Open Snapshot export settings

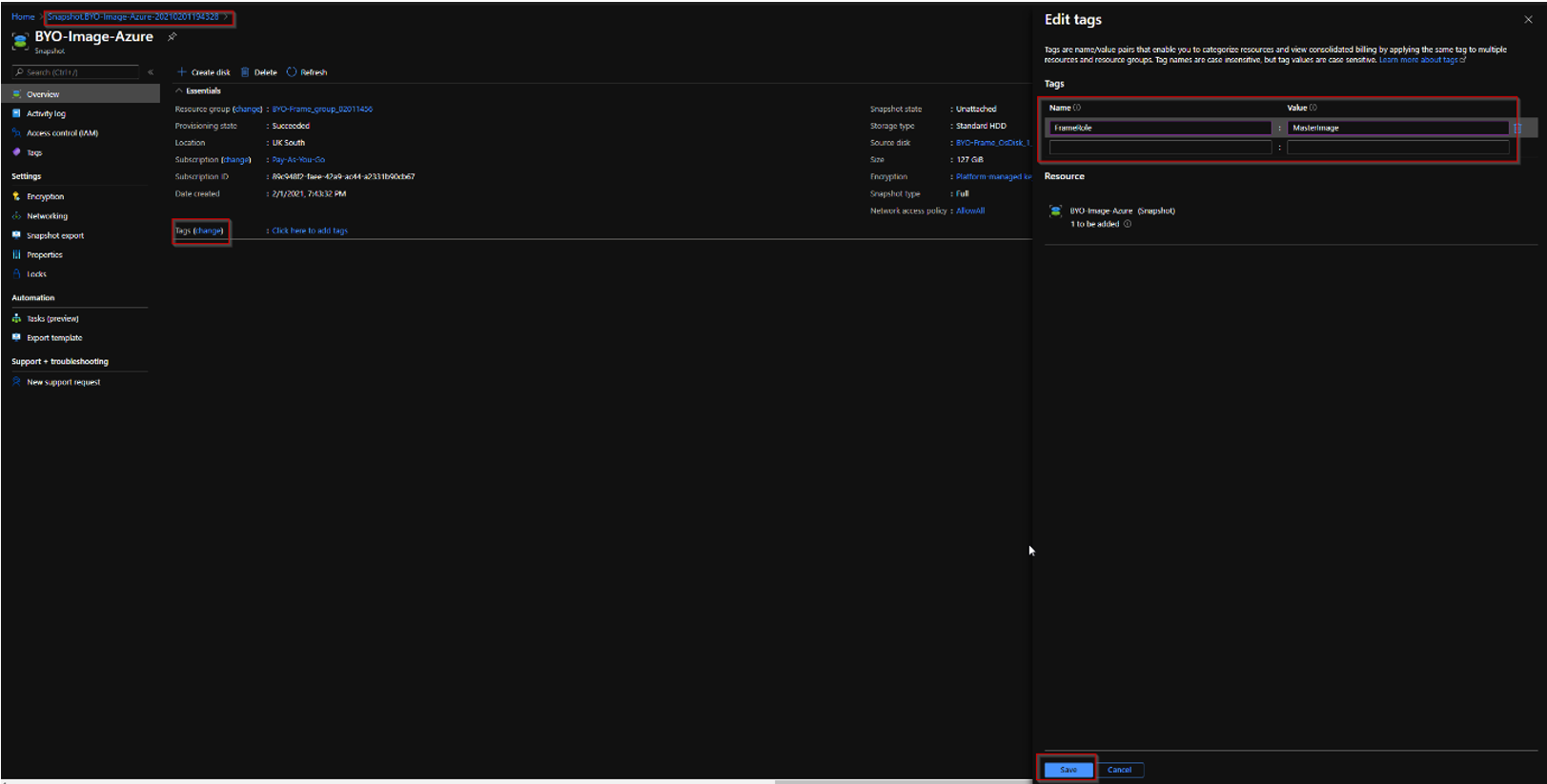coord(55,235)
